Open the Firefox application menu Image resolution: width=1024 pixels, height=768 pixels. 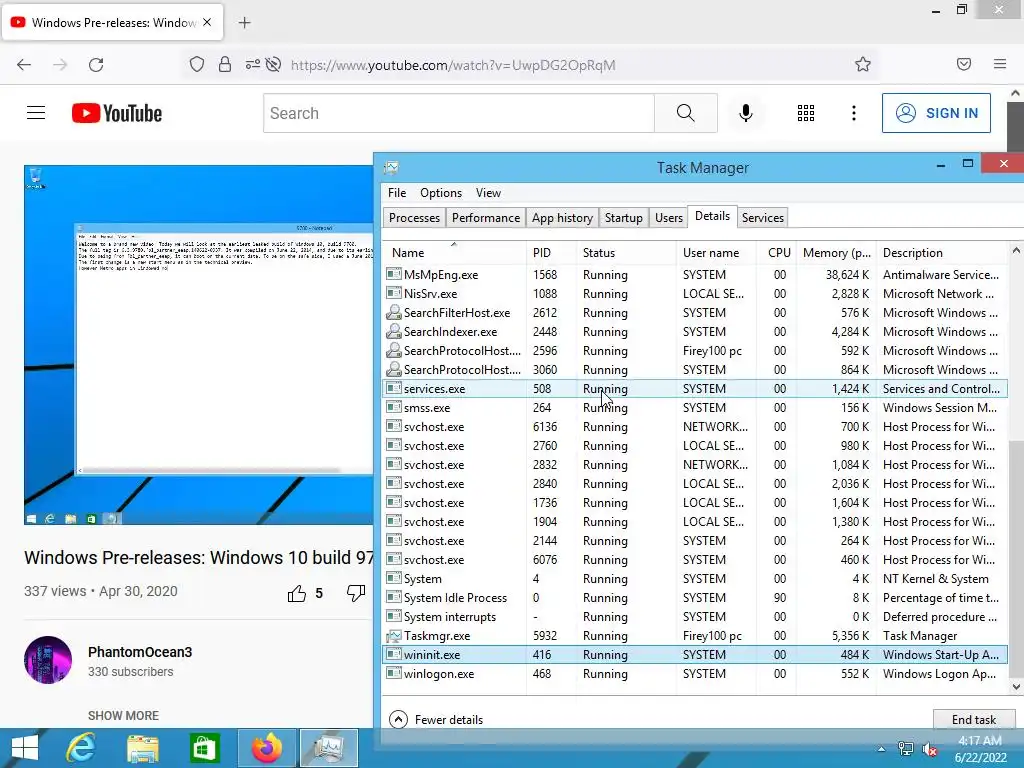point(1000,64)
